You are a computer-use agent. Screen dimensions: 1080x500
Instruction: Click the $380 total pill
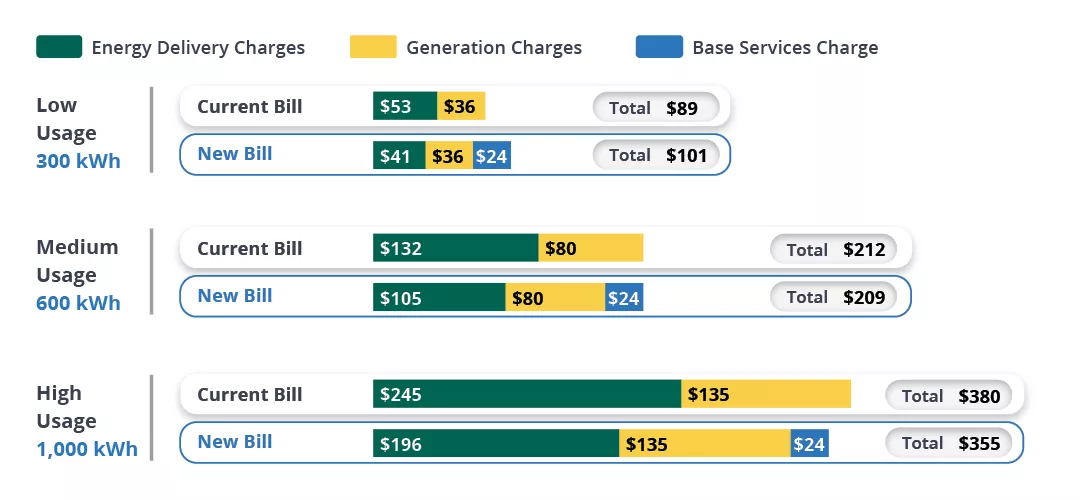click(949, 395)
